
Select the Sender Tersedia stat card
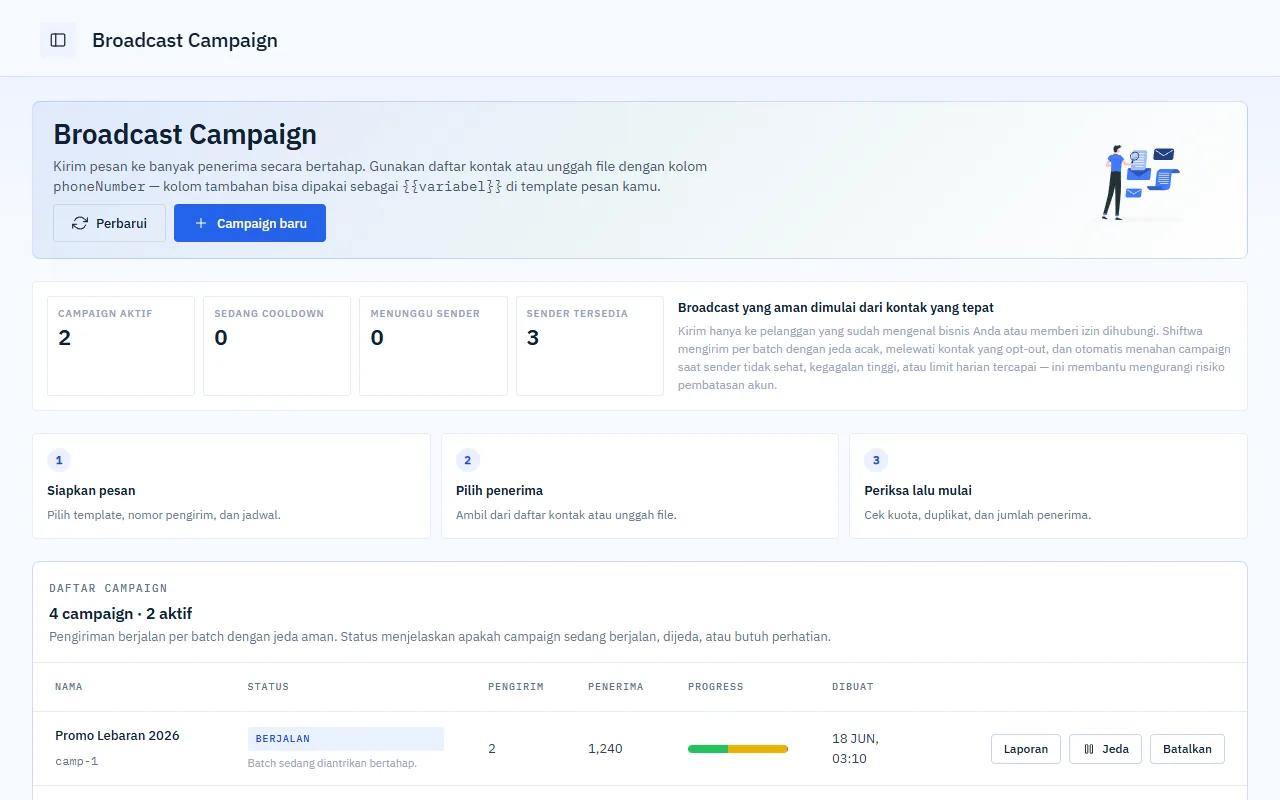590,346
